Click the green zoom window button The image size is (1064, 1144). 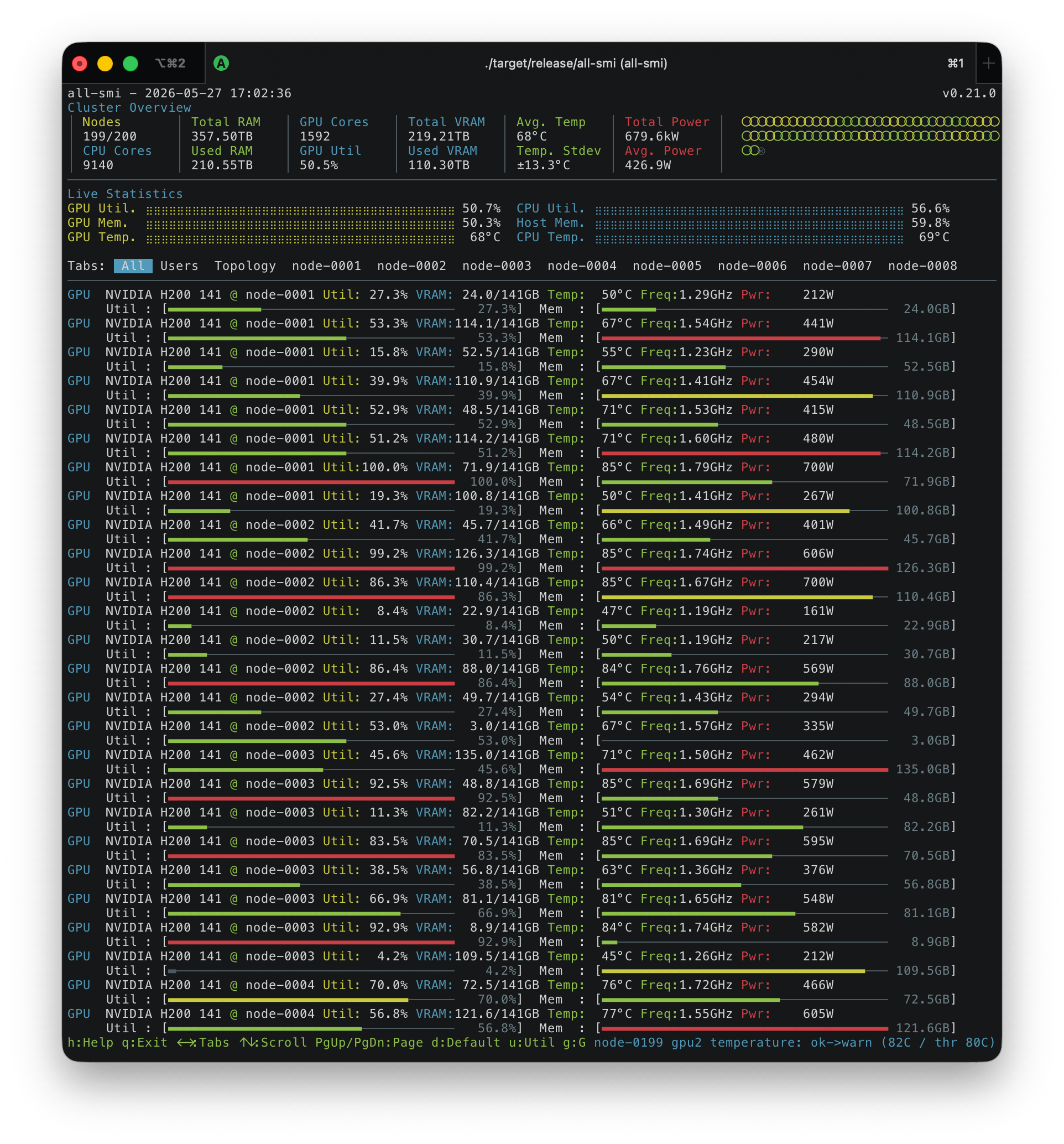pos(131,63)
